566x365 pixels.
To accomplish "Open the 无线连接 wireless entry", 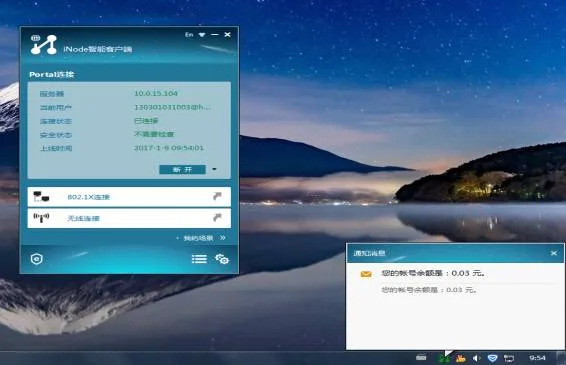I will click(129, 218).
